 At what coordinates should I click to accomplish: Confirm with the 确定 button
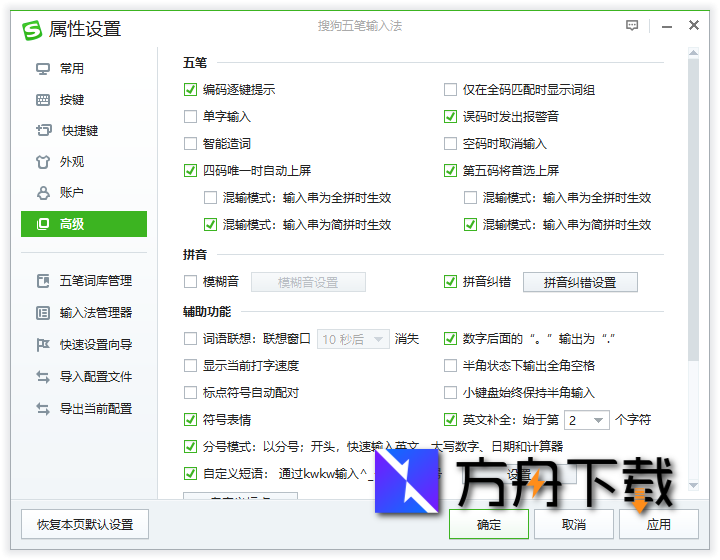(x=489, y=524)
